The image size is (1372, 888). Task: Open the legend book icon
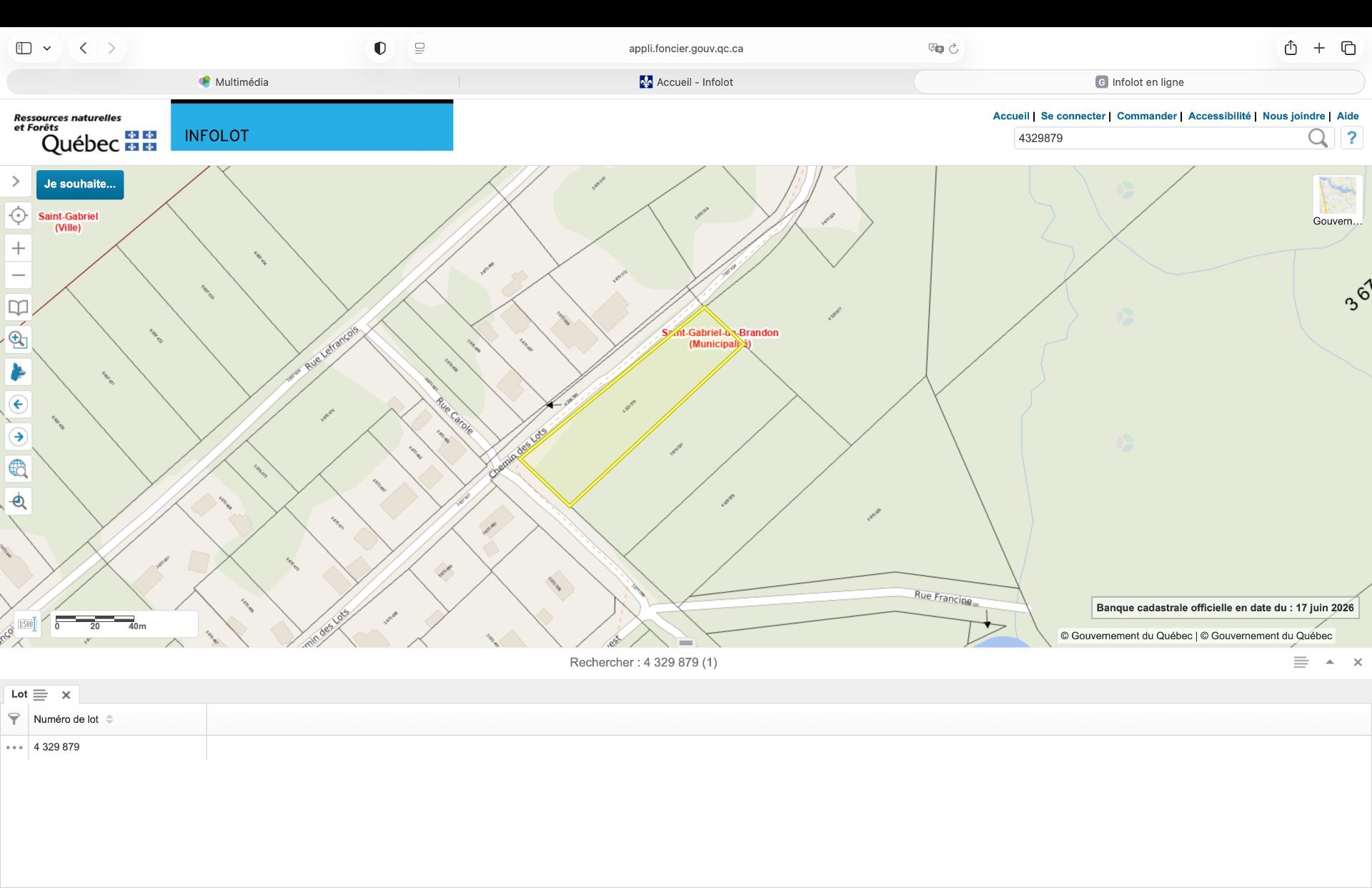[19, 307]
